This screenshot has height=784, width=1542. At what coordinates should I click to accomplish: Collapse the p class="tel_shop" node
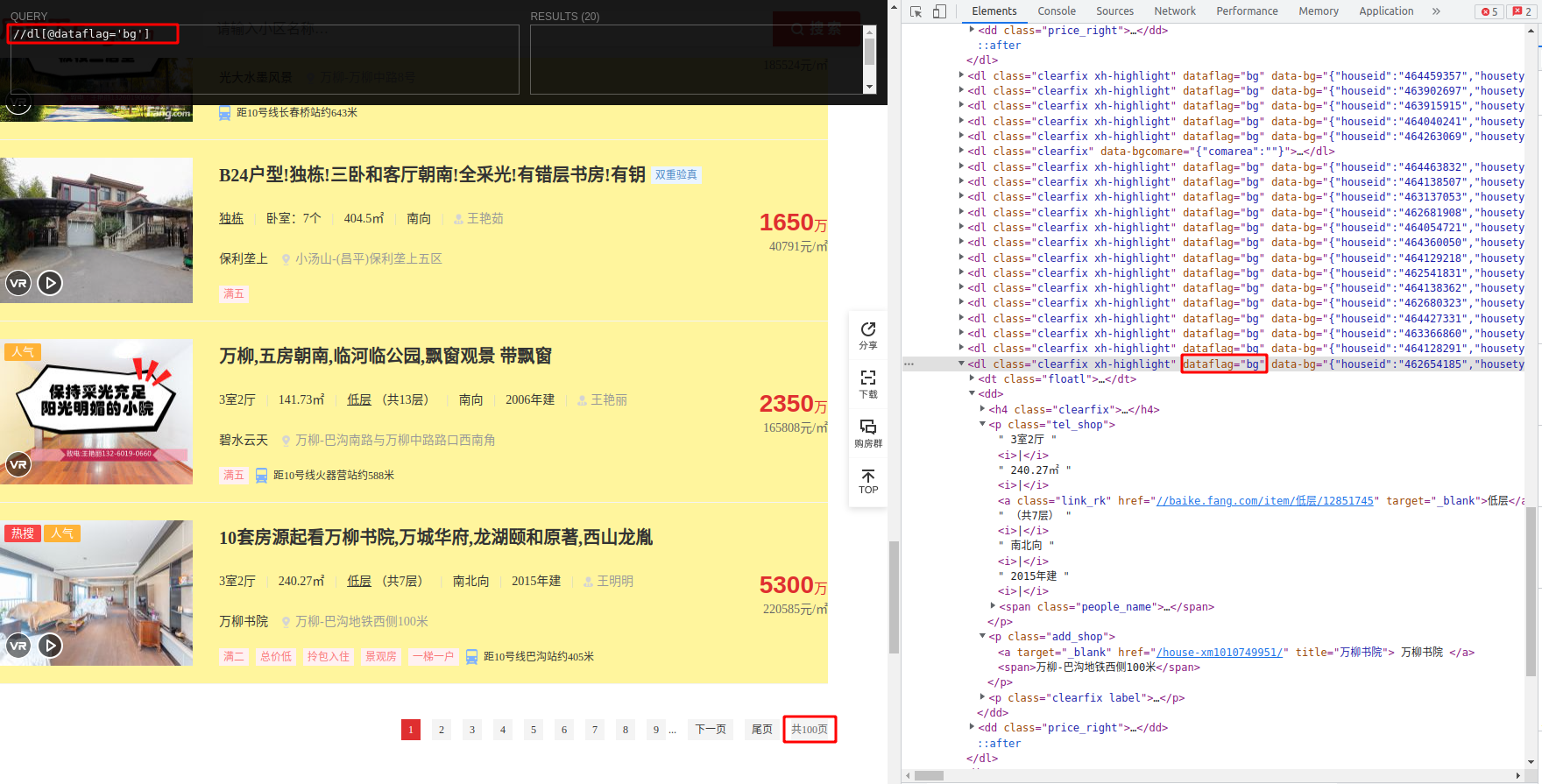pyautogui.click(x=982, y=424)
